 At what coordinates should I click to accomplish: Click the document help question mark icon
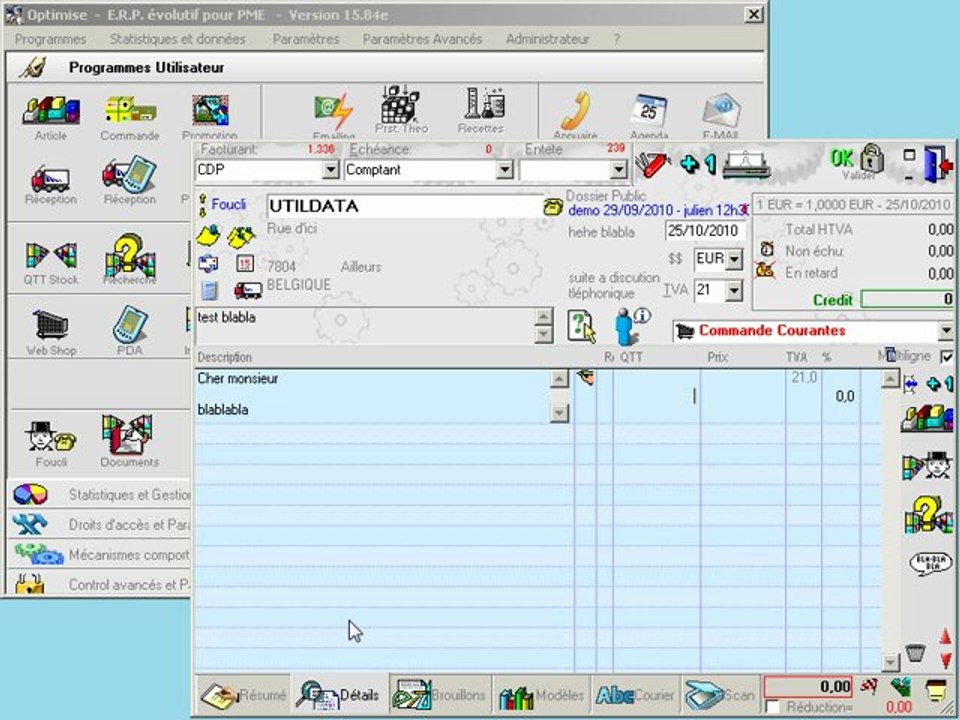point(581,326)
